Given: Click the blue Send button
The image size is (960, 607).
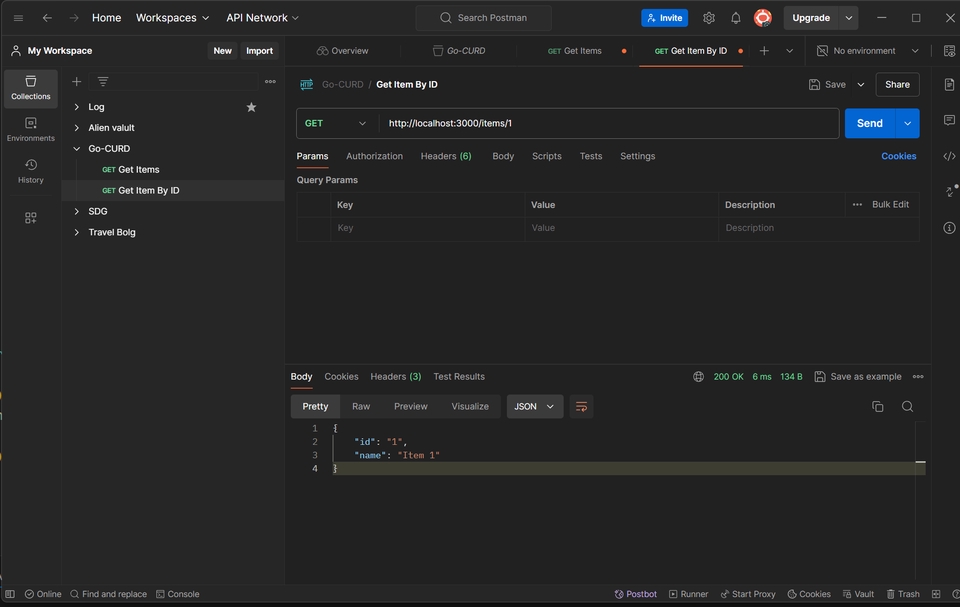Looking at the screenshot, I should [x=869, y=123].
